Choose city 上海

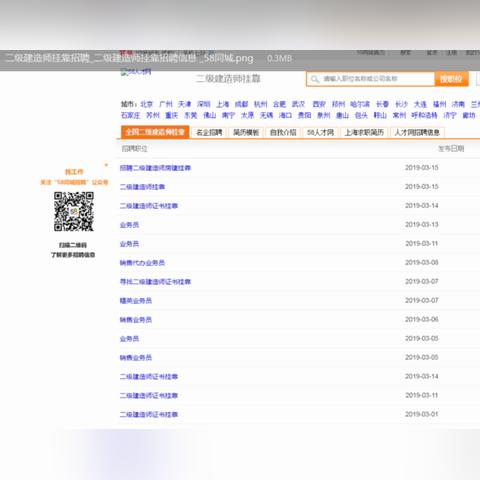(222, 104)
